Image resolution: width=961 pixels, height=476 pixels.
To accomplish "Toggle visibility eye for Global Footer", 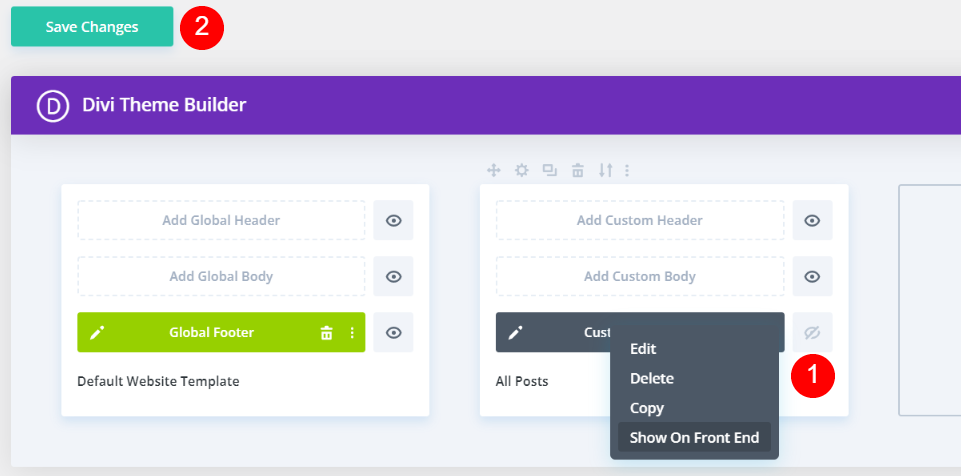I will tap(393, 332).
